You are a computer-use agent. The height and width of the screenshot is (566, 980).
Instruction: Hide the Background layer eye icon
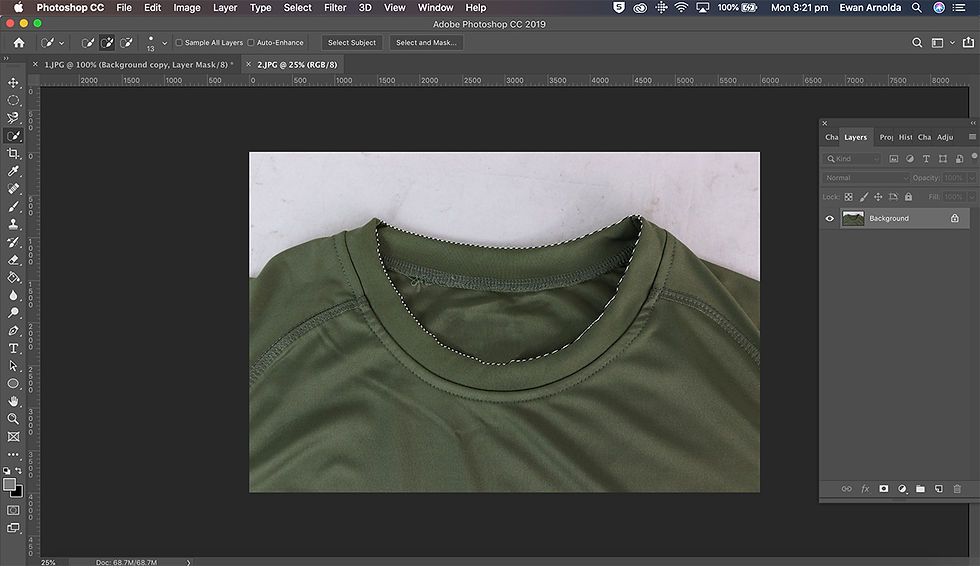tap(829, 218)
